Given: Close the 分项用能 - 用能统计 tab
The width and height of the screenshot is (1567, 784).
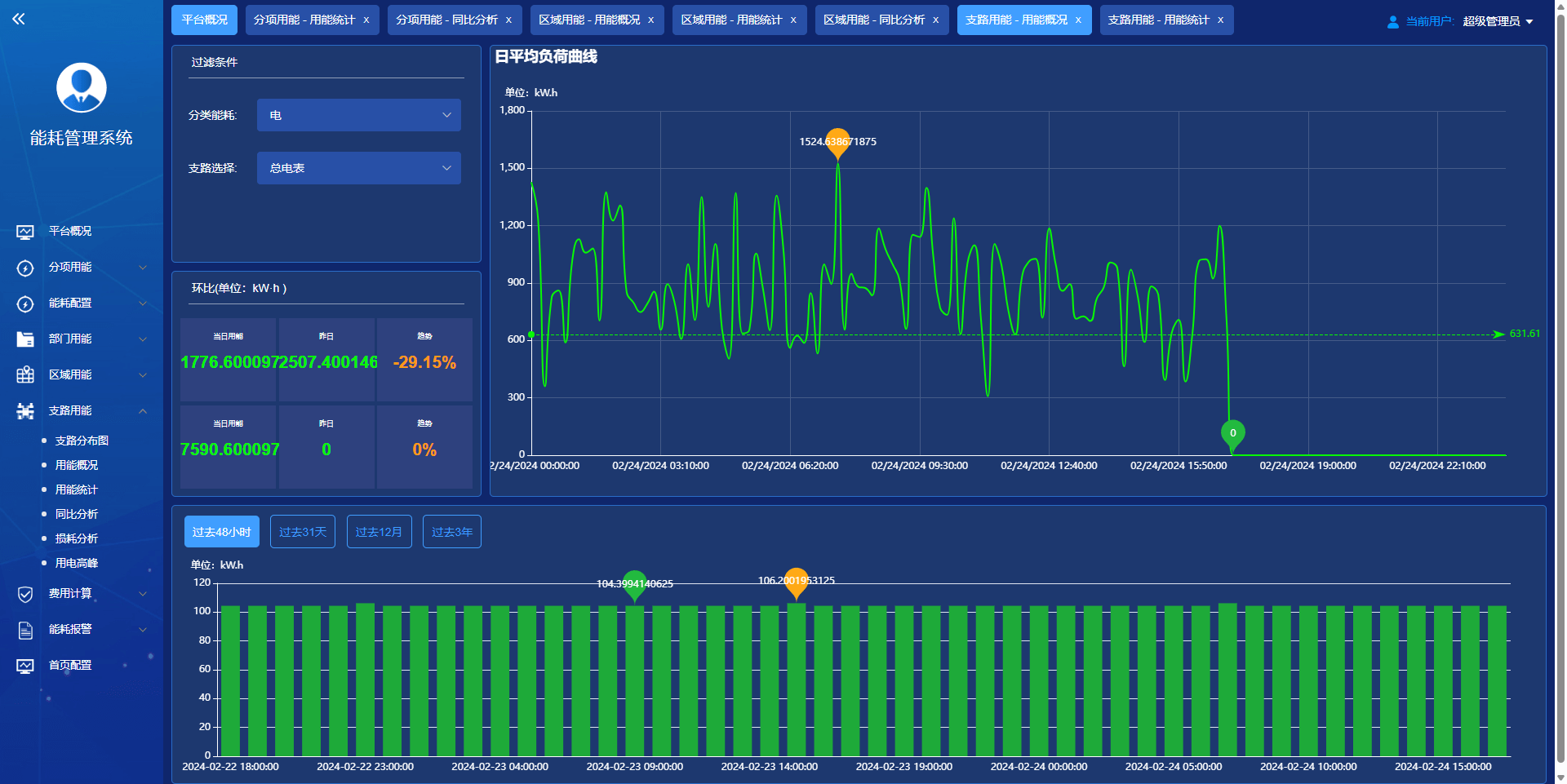Looking at the screenshot, I should click(x=366, y=20).
